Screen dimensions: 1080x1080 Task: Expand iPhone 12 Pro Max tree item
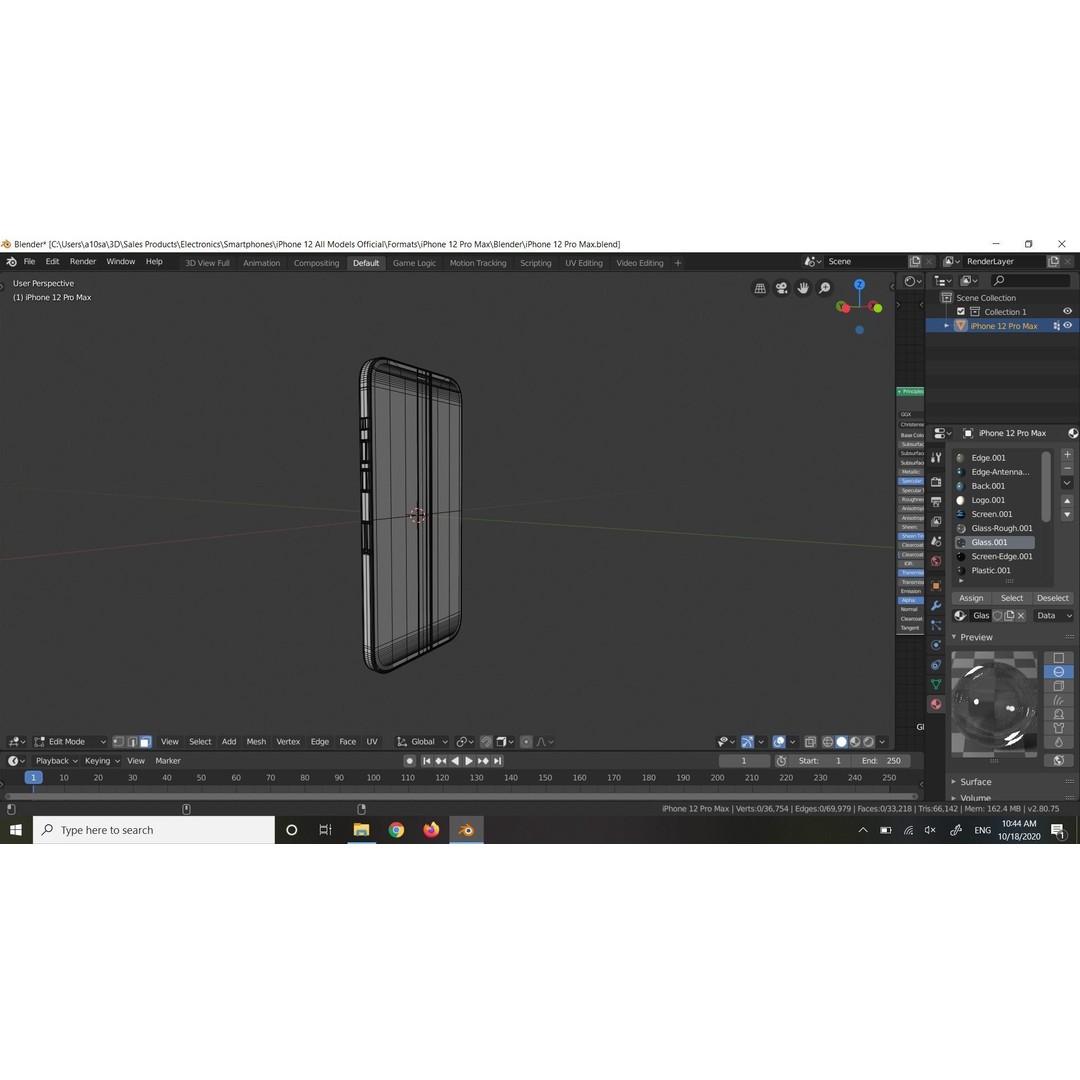pos(946,326)
